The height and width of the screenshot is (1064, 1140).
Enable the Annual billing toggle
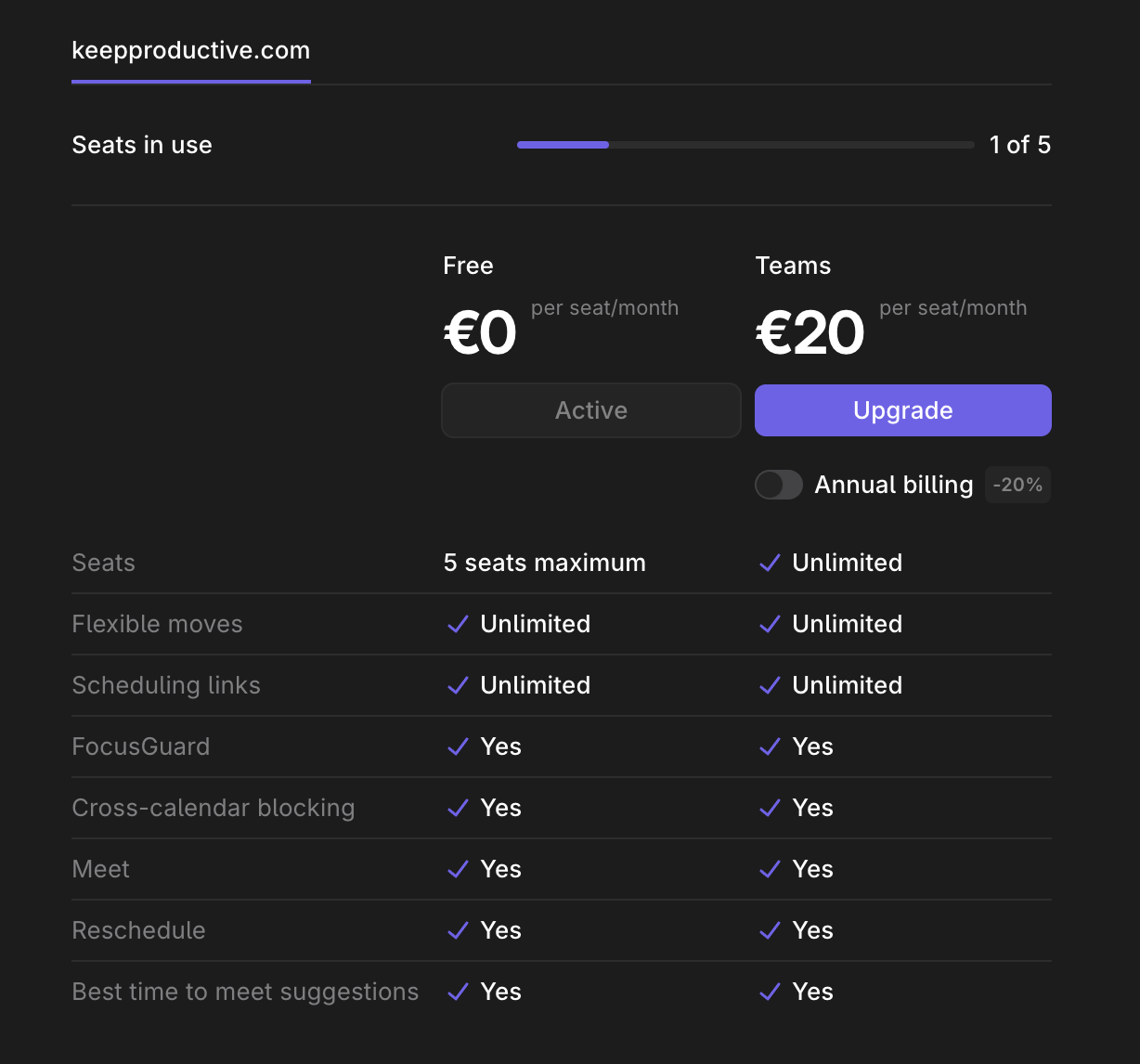coord(778,485)
